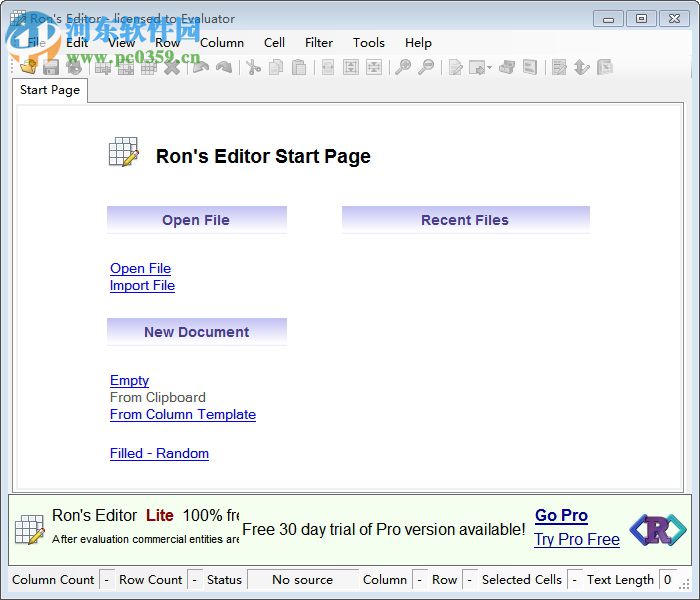This screenshot has height=600, width=700.
Task: Click the Undo arrow toolbar icon
Action: coord(201,67)
